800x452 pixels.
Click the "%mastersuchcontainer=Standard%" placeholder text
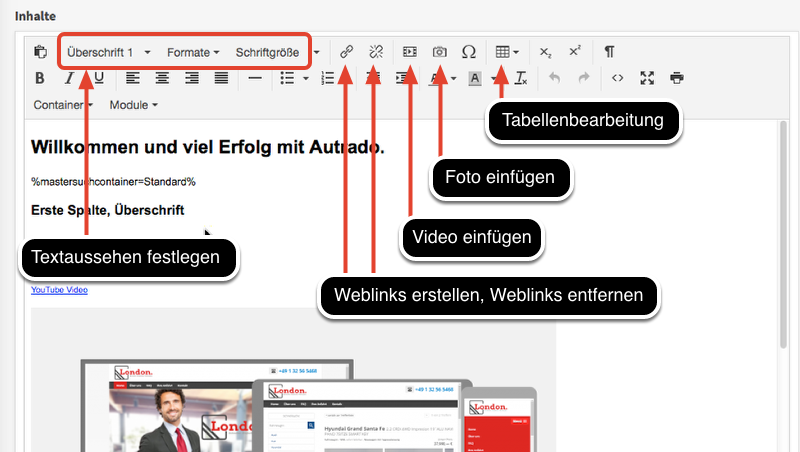(x=113, y=182)
